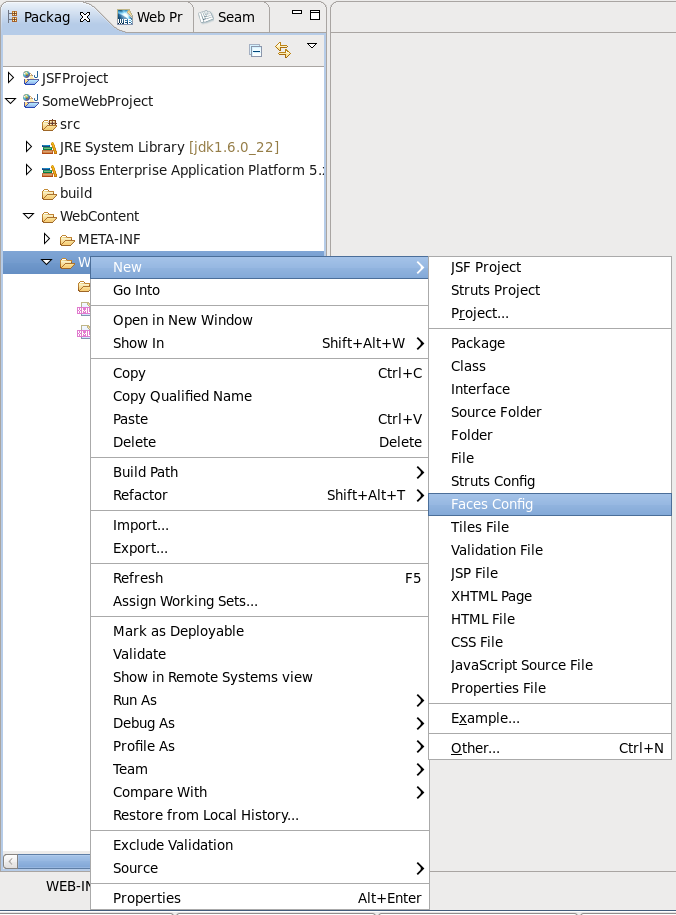
Task: Switch to the Web Projects tab
Action: point(151,17)
